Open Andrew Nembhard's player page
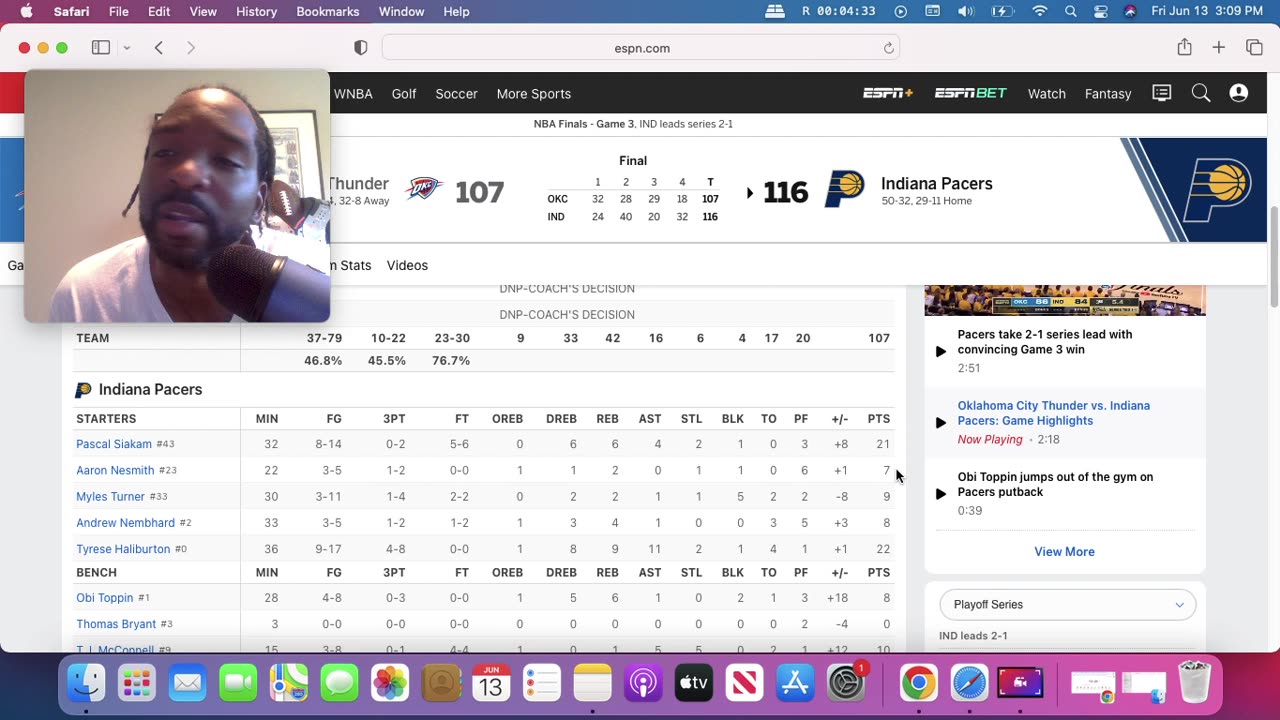This screenshot has height=720, width=1280. (125, 522)
